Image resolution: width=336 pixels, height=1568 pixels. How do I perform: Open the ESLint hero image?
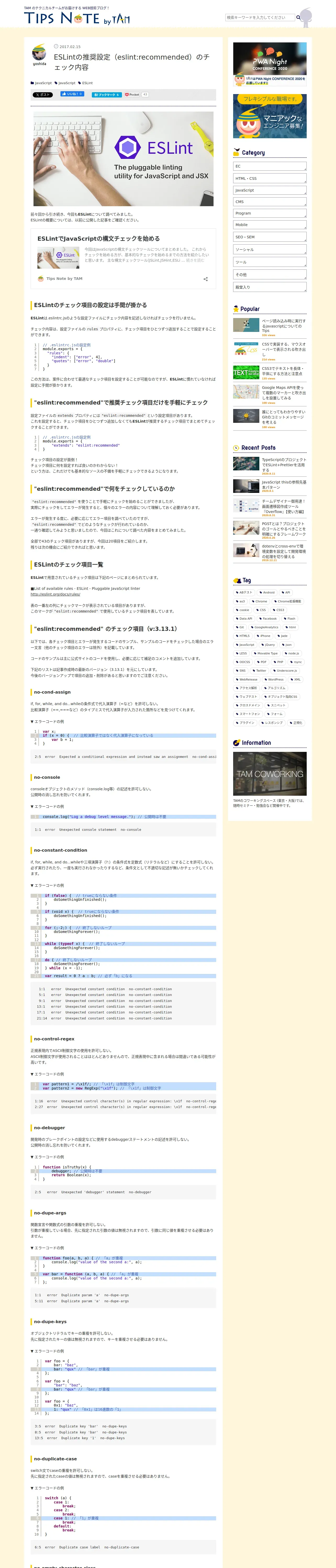coord(123,158)
